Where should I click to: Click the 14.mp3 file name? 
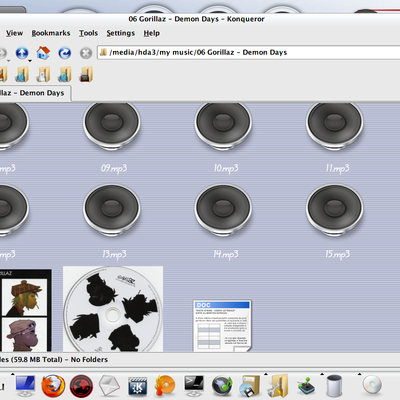226,254
